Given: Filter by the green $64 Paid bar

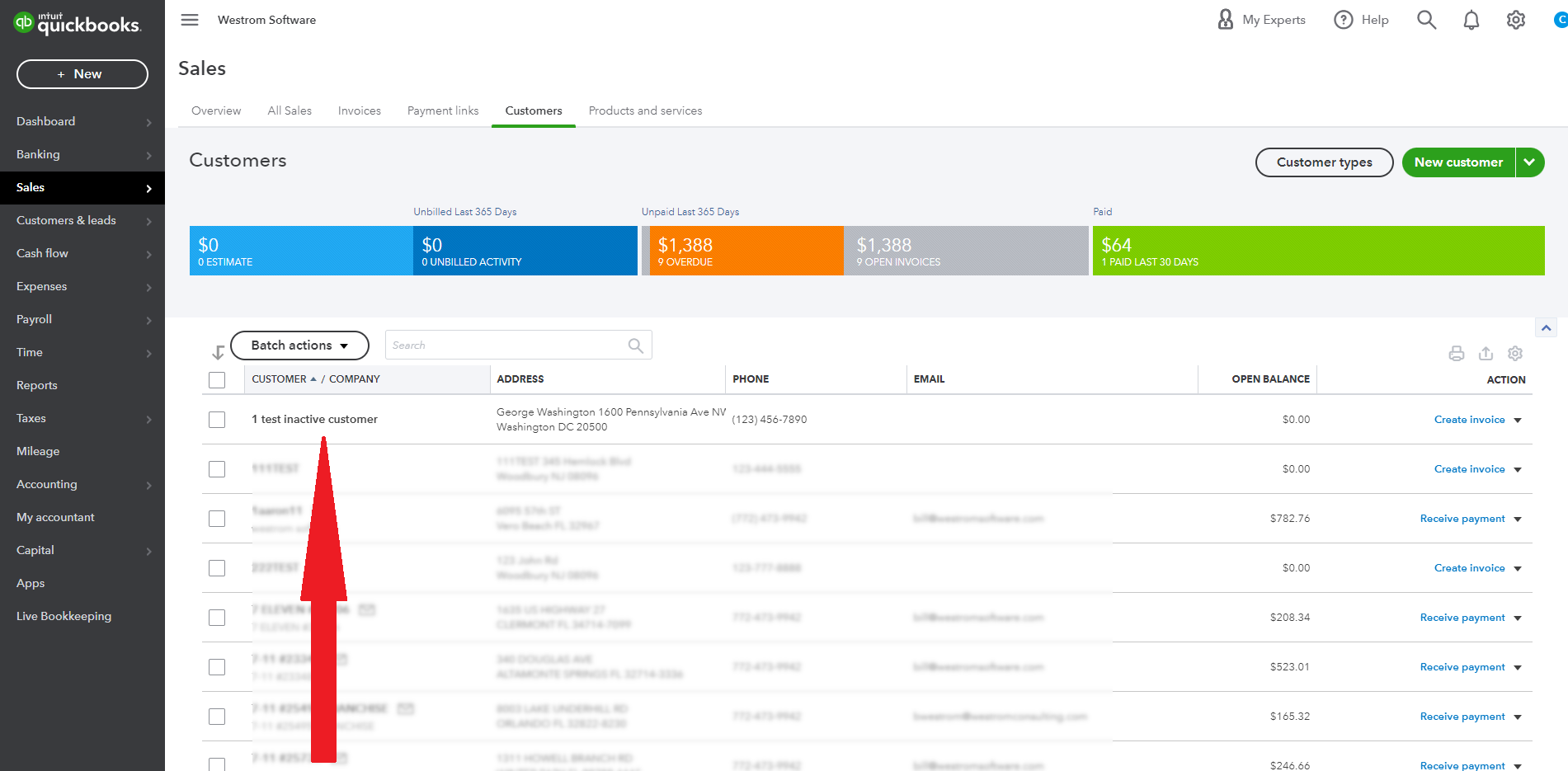Looking at the screenshot, I should [1318, 251].
